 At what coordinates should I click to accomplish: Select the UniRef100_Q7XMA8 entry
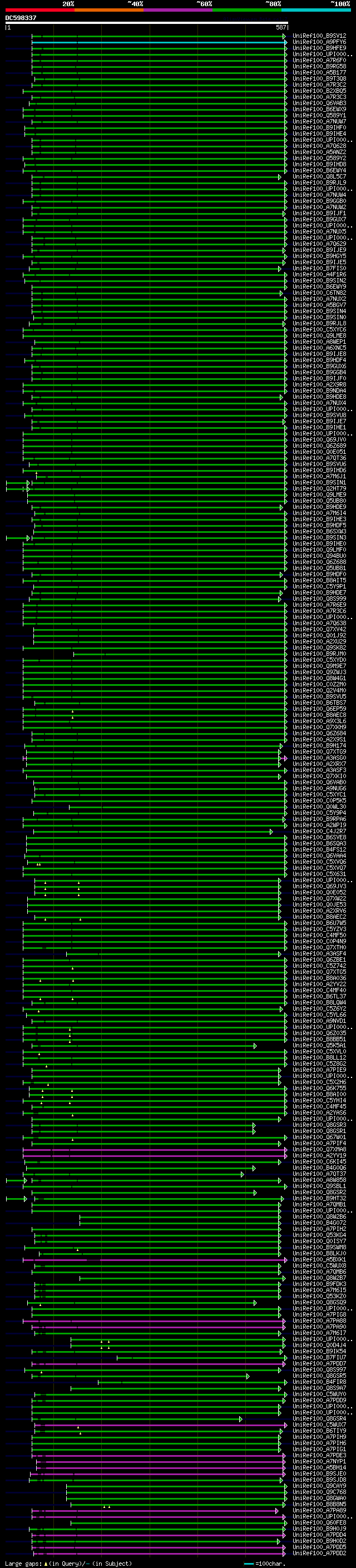[x=319, y=1149]
